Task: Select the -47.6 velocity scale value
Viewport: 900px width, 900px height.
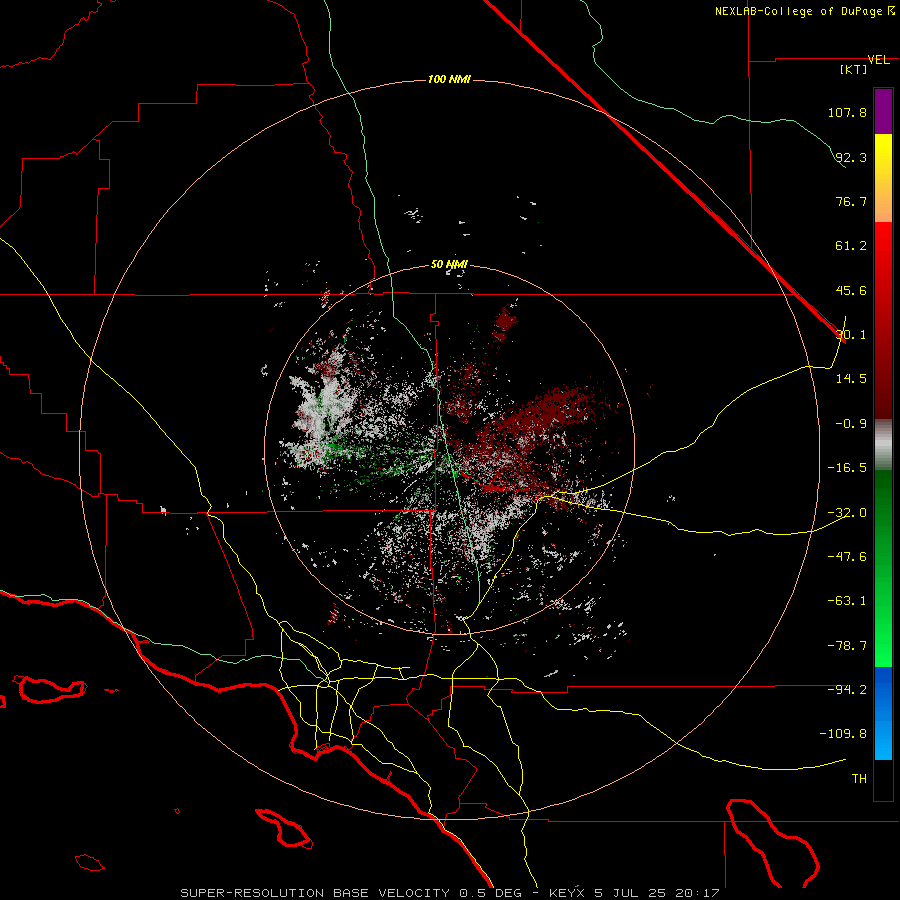Action: tap(847, 557)
